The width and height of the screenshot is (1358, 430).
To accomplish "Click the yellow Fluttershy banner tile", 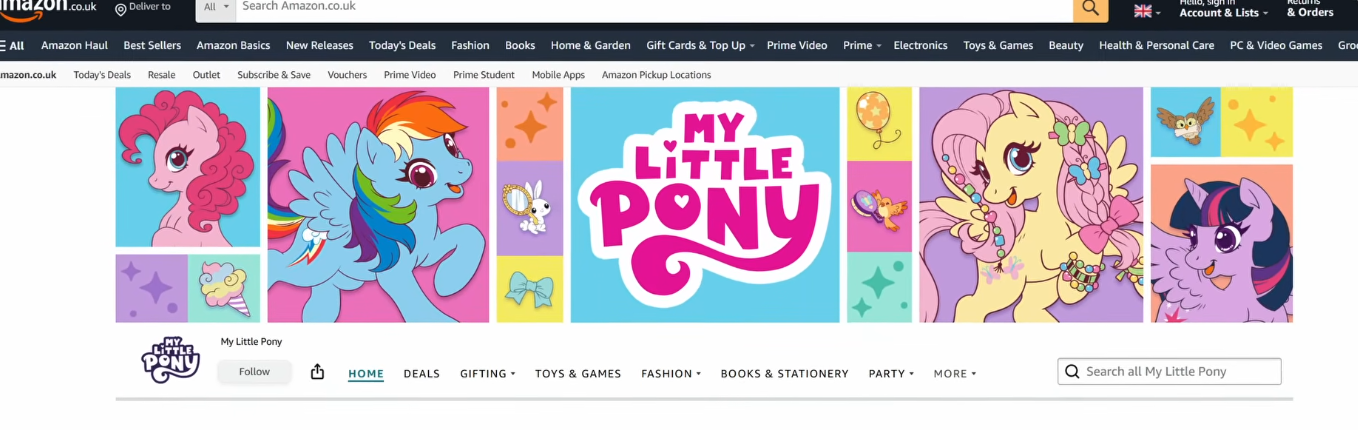I will (1031, 205).
